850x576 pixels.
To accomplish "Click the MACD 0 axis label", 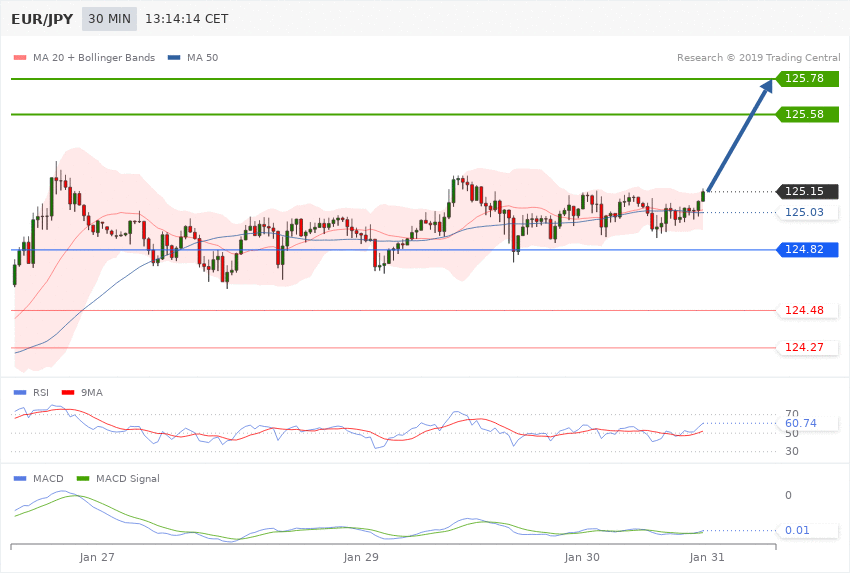I will [x=788, y=495].
